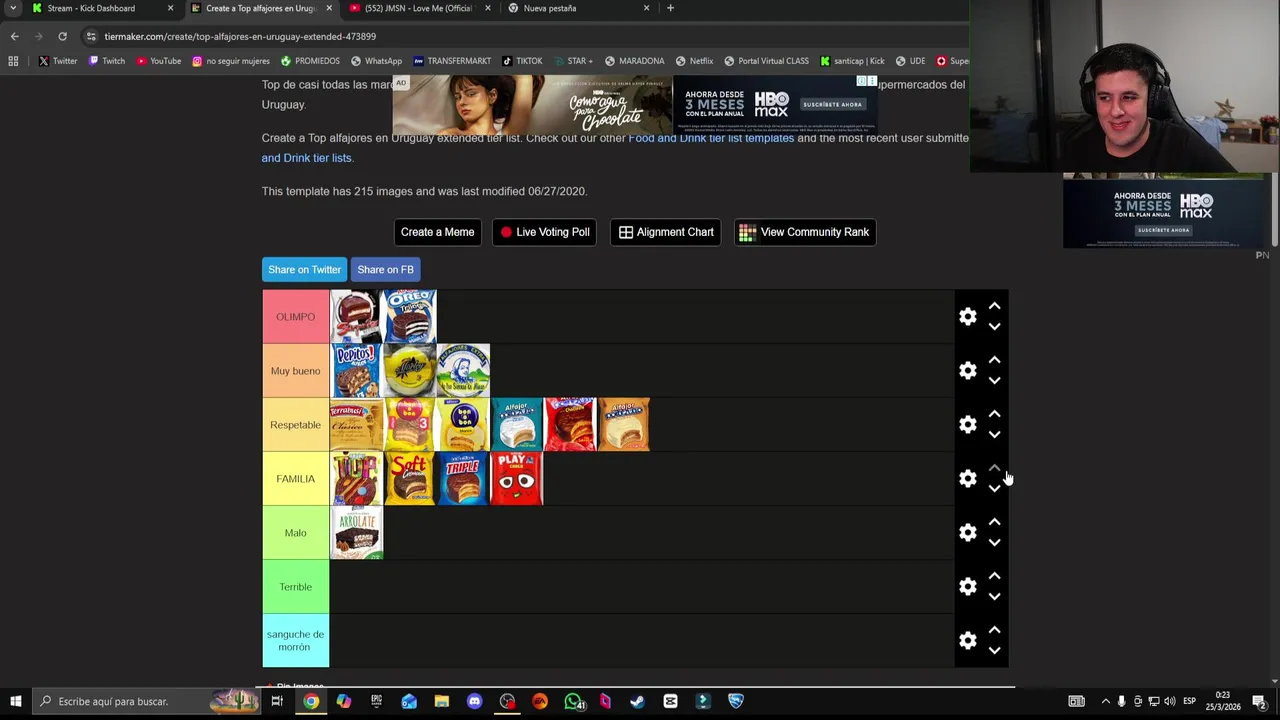Click the Terrible tier label
Image resolution: width=1280 pixels, height=720 pixels.
[x=295, y=587]
